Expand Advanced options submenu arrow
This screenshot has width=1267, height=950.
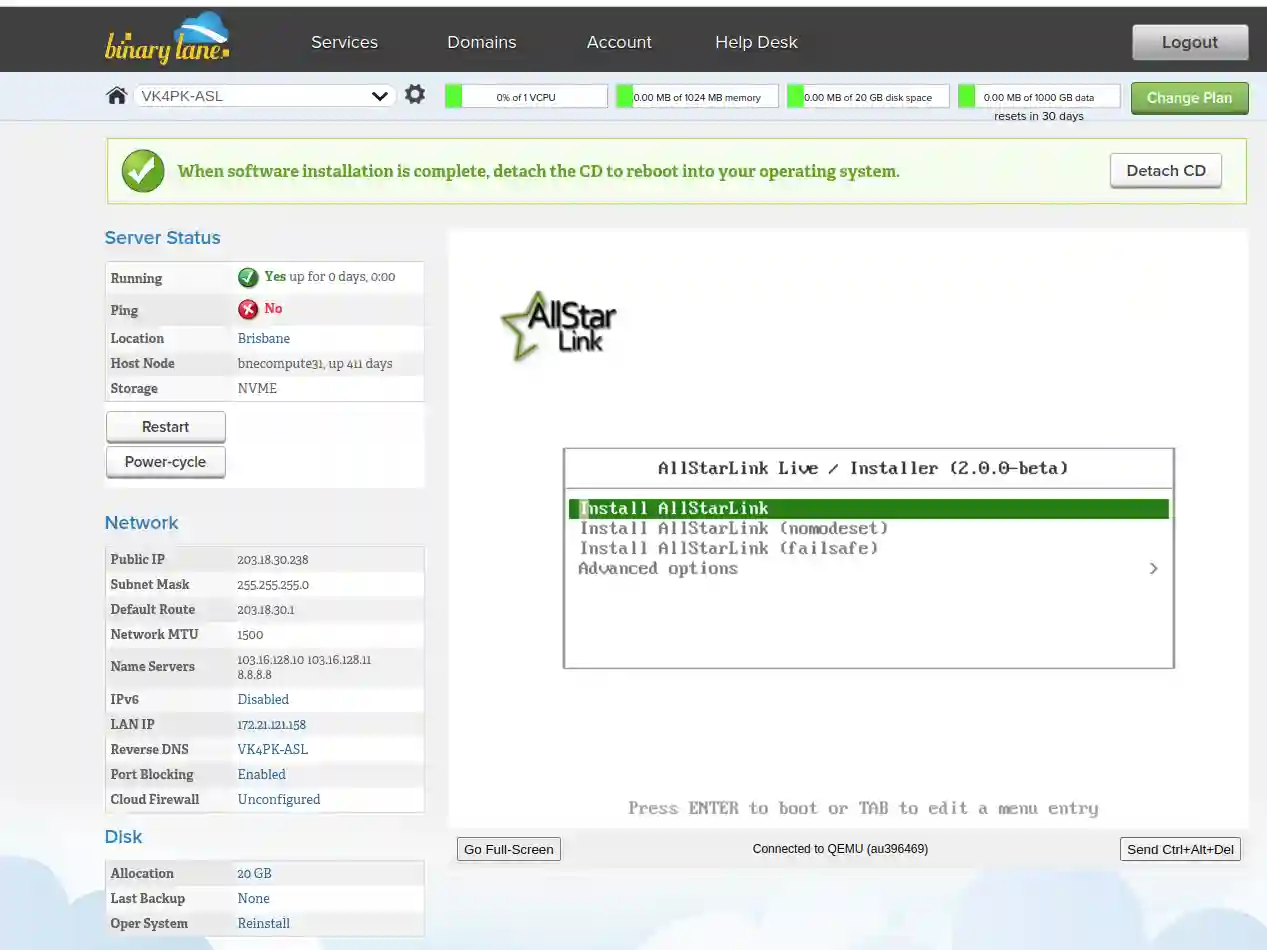click(x=1153, y=568)
